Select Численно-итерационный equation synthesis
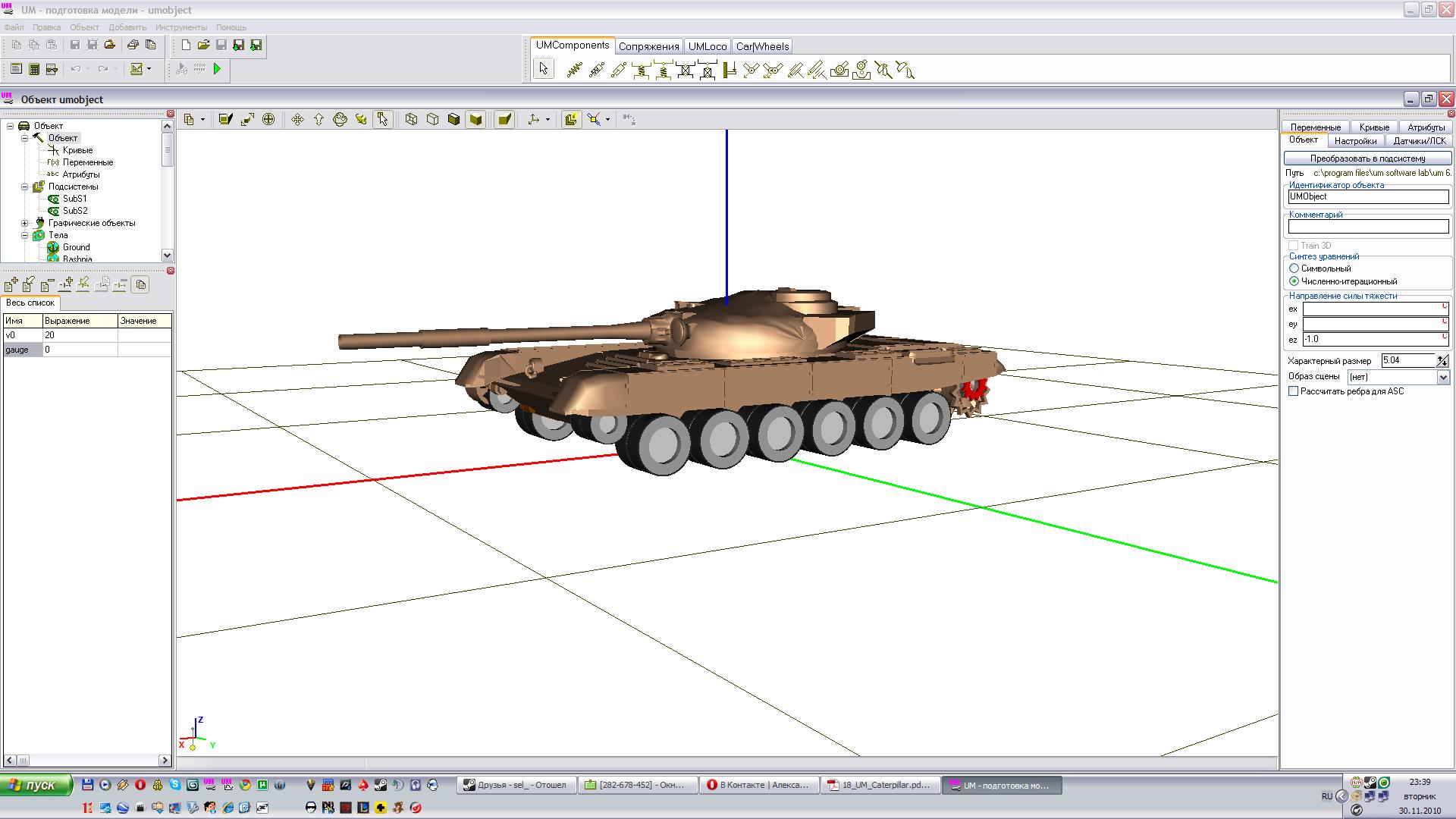The image size is (1456, 819). tap(1294, 281)
